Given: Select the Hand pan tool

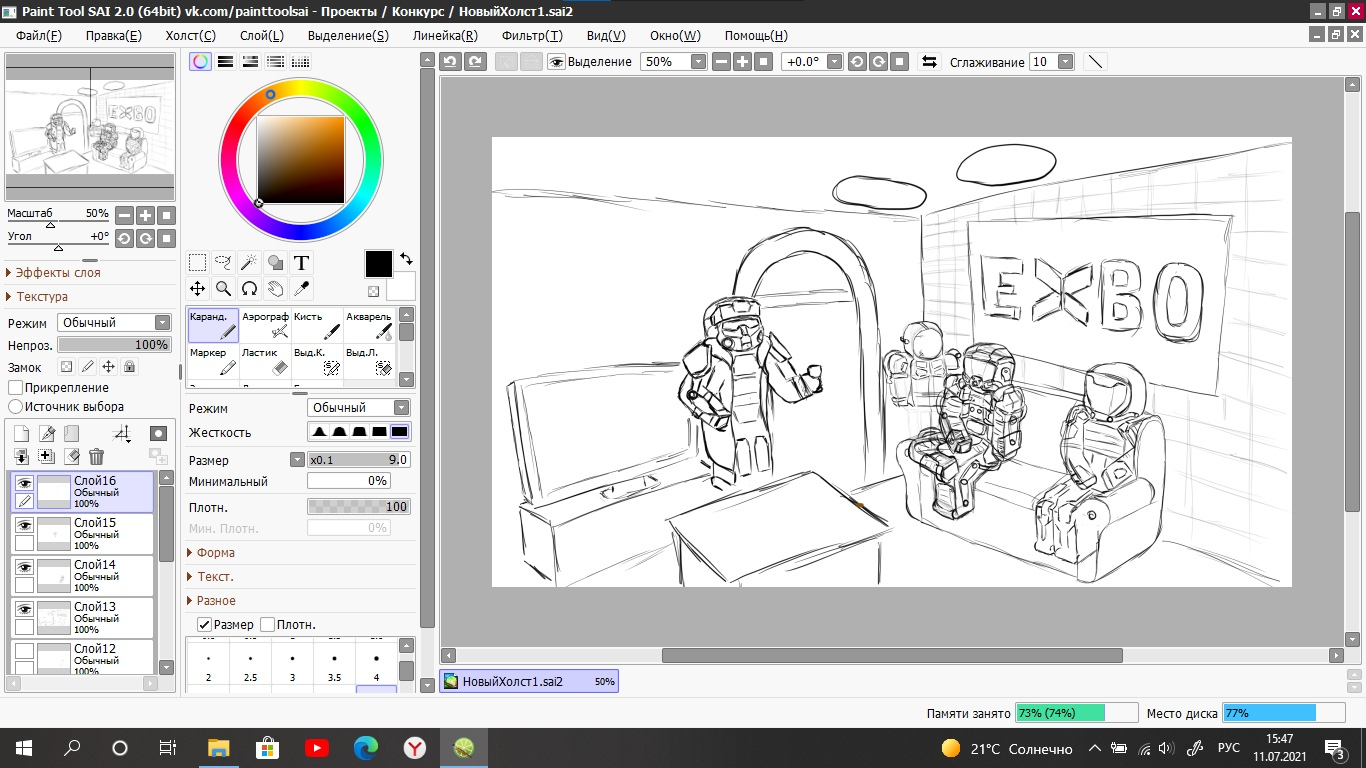Looking at the screenshot, I should (x=275, y=289).
